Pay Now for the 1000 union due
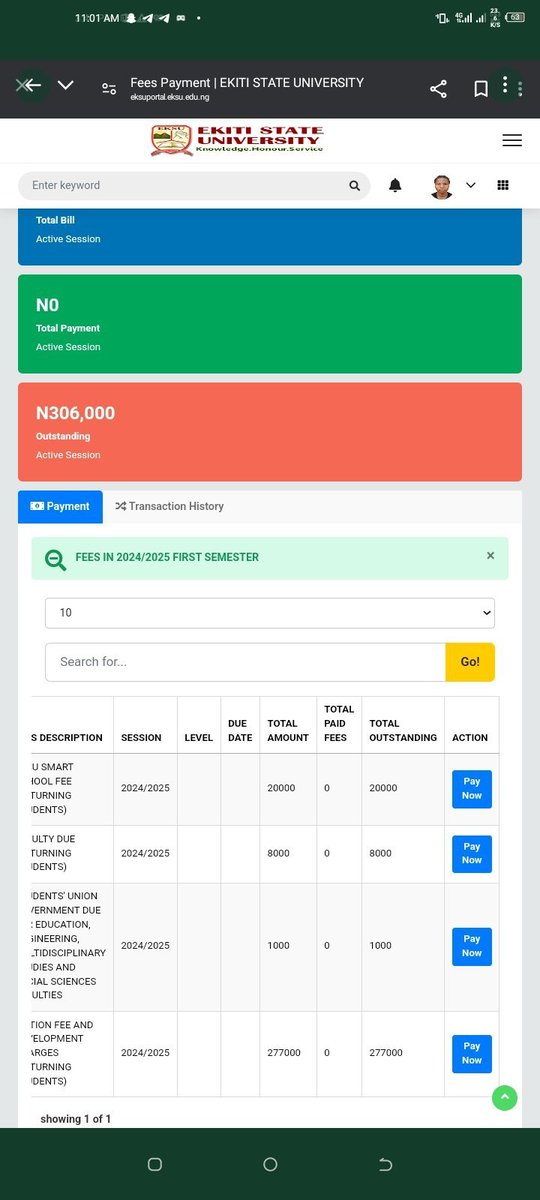This screenshot has width=540, height=1200. pos(472,946)
